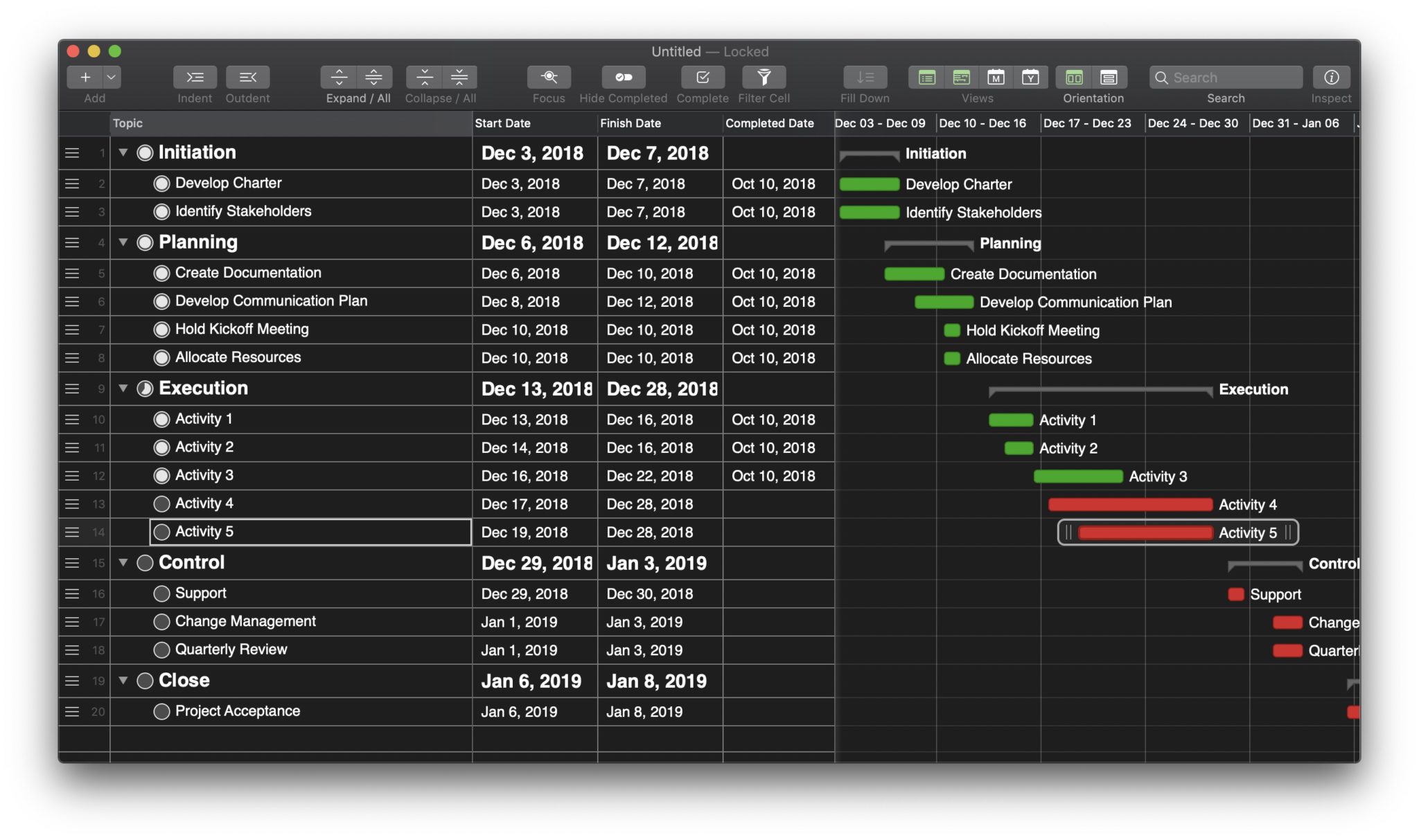Viewport: 1419px width, 840px height.
Task: Collapse the Close group
Action: 123,680
